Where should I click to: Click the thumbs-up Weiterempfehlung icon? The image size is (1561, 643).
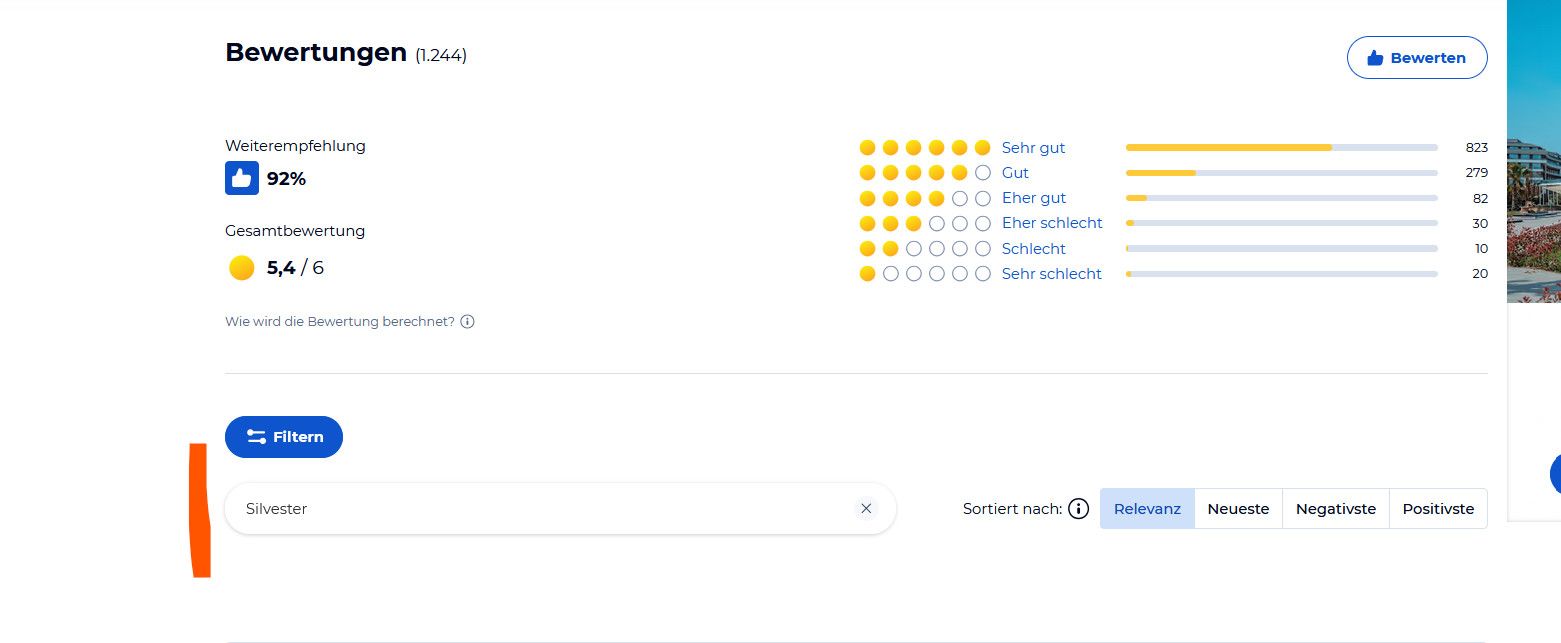click(242, 178)
